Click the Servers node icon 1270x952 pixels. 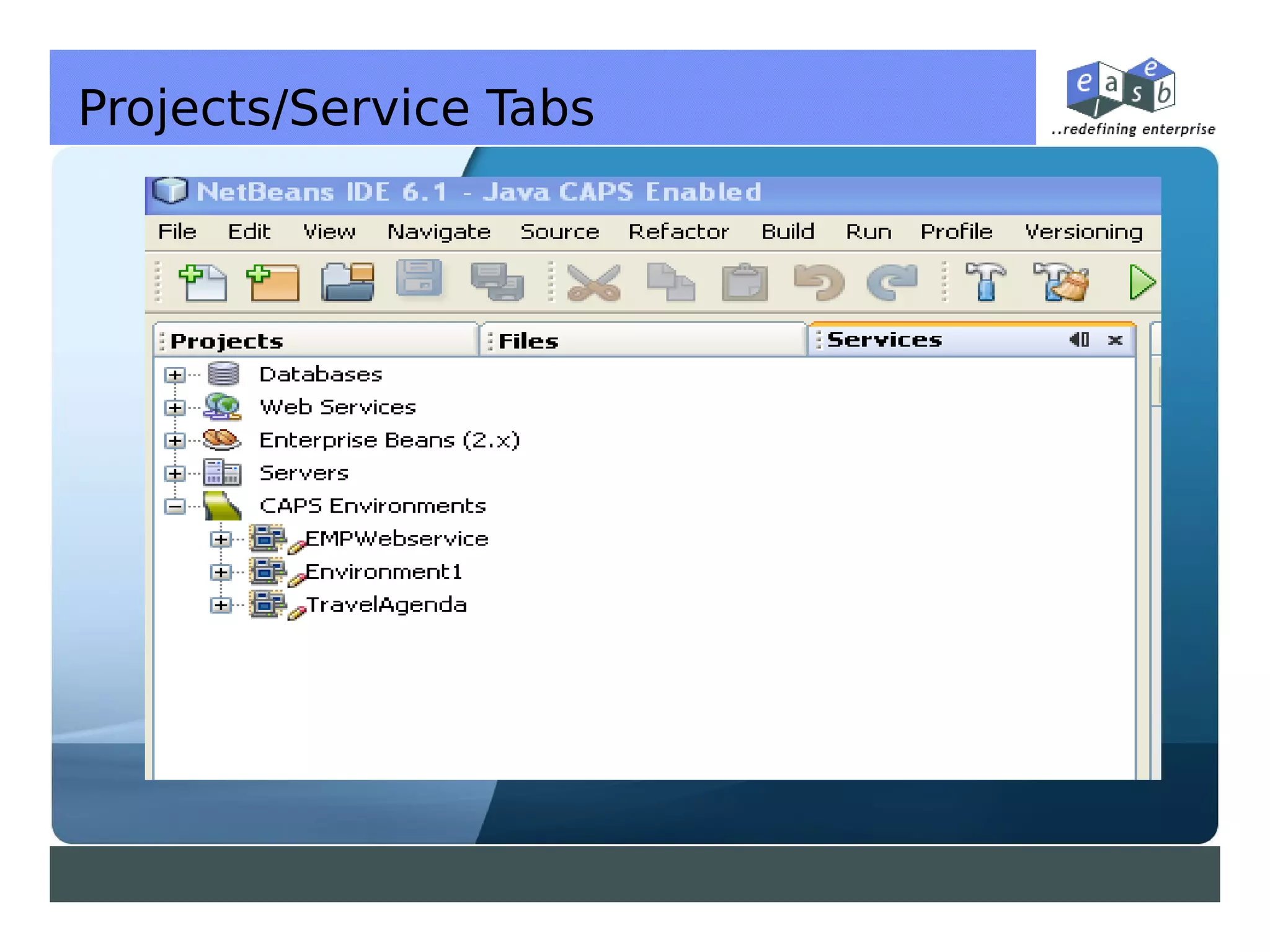pyautogui.click(x=222, y=472)
